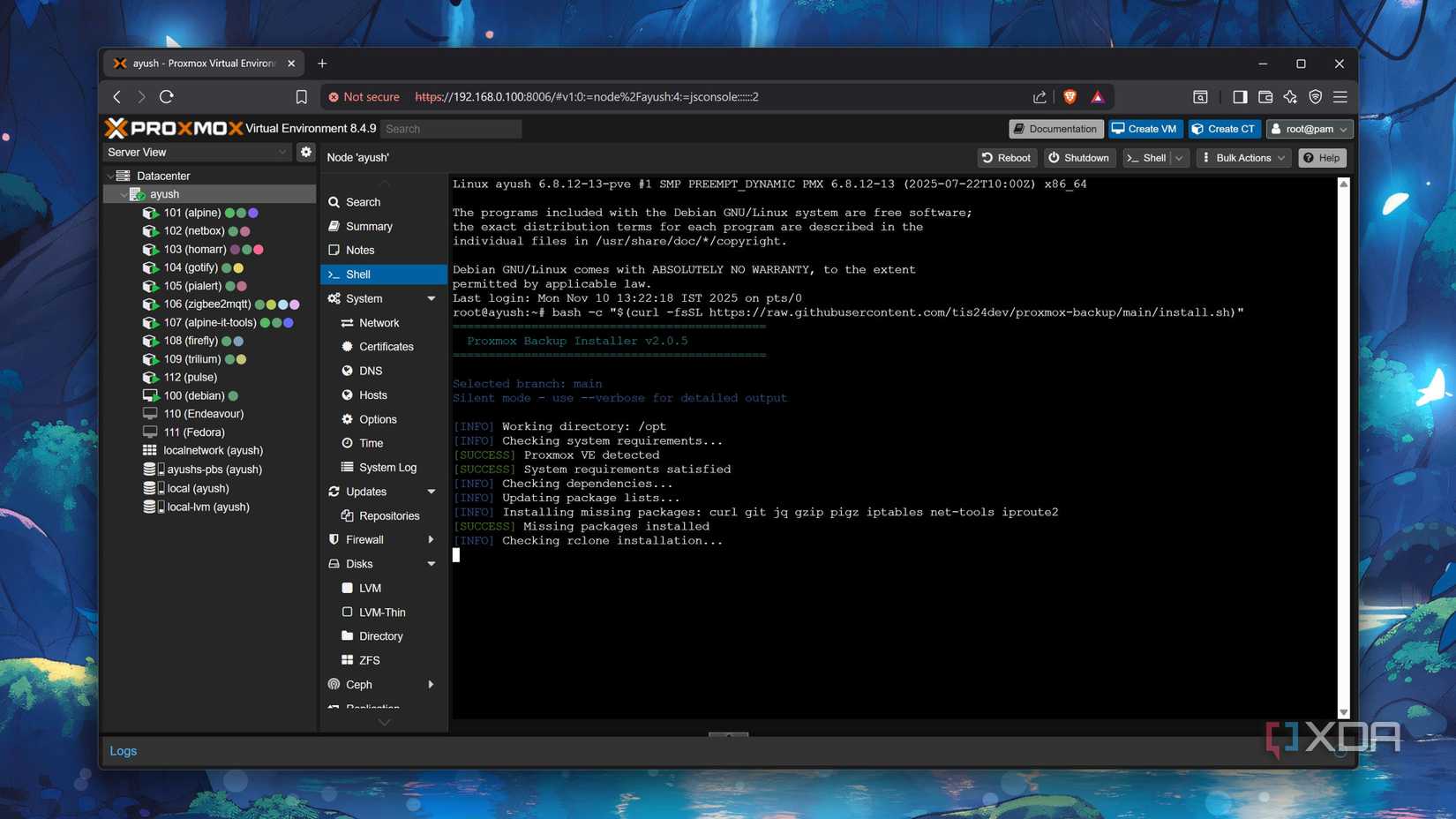Open the Hosts file editor
This screenshot has height=819, width=1456.
click(372, 394)
